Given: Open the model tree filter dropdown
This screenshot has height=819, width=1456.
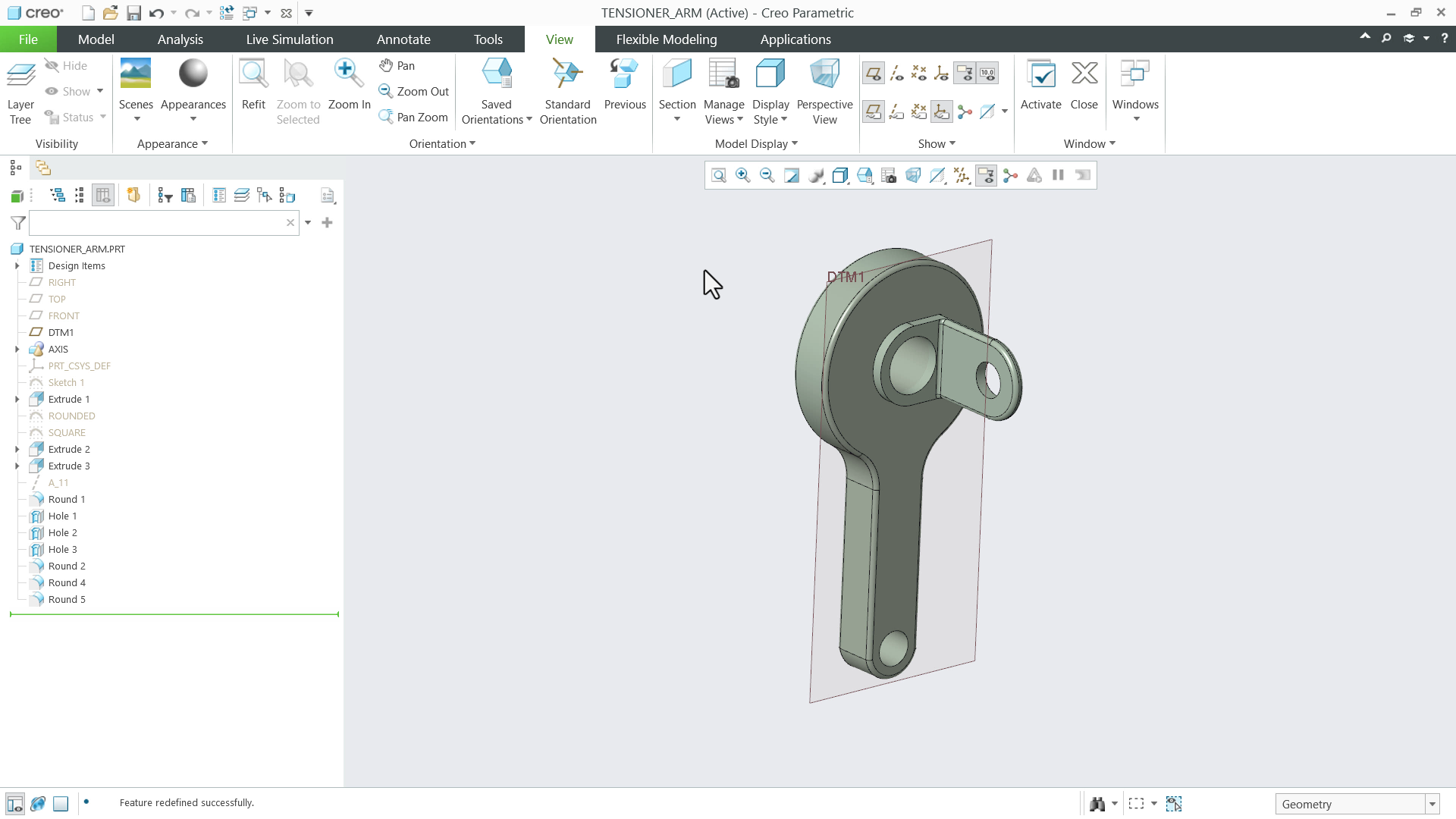Looking at the screenshot, I should point(308,222).
